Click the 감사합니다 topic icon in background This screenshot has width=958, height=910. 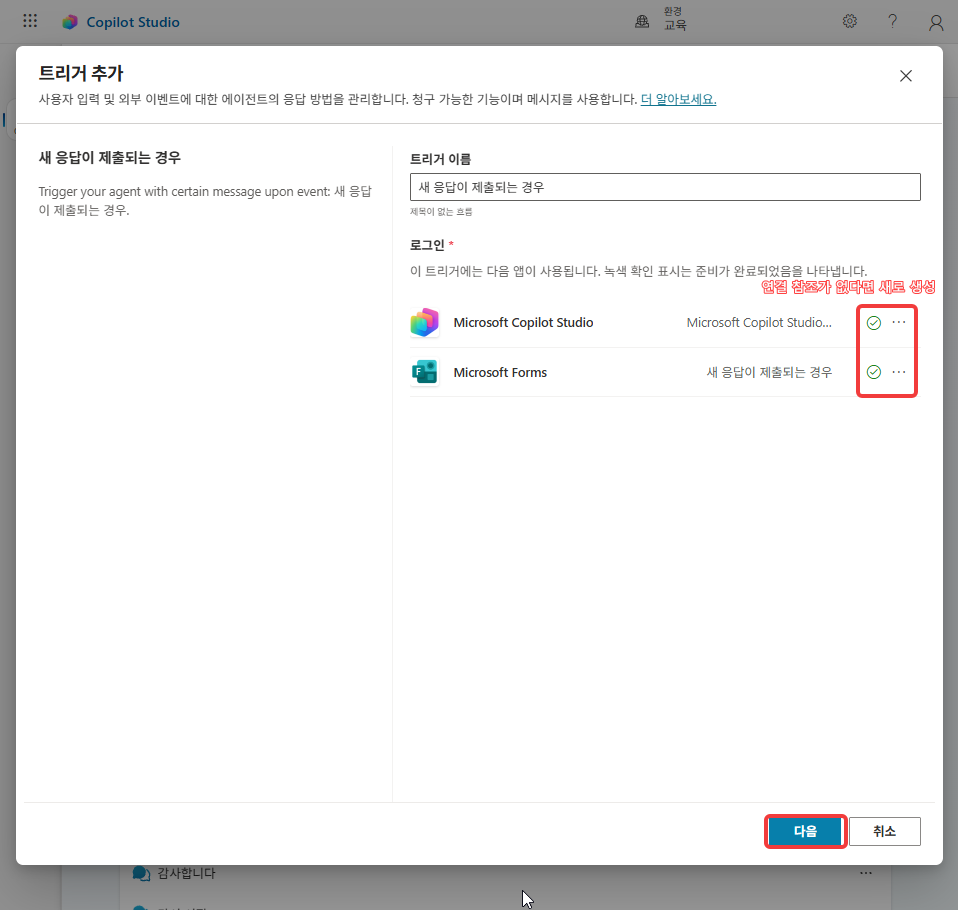tap(141, 873)
